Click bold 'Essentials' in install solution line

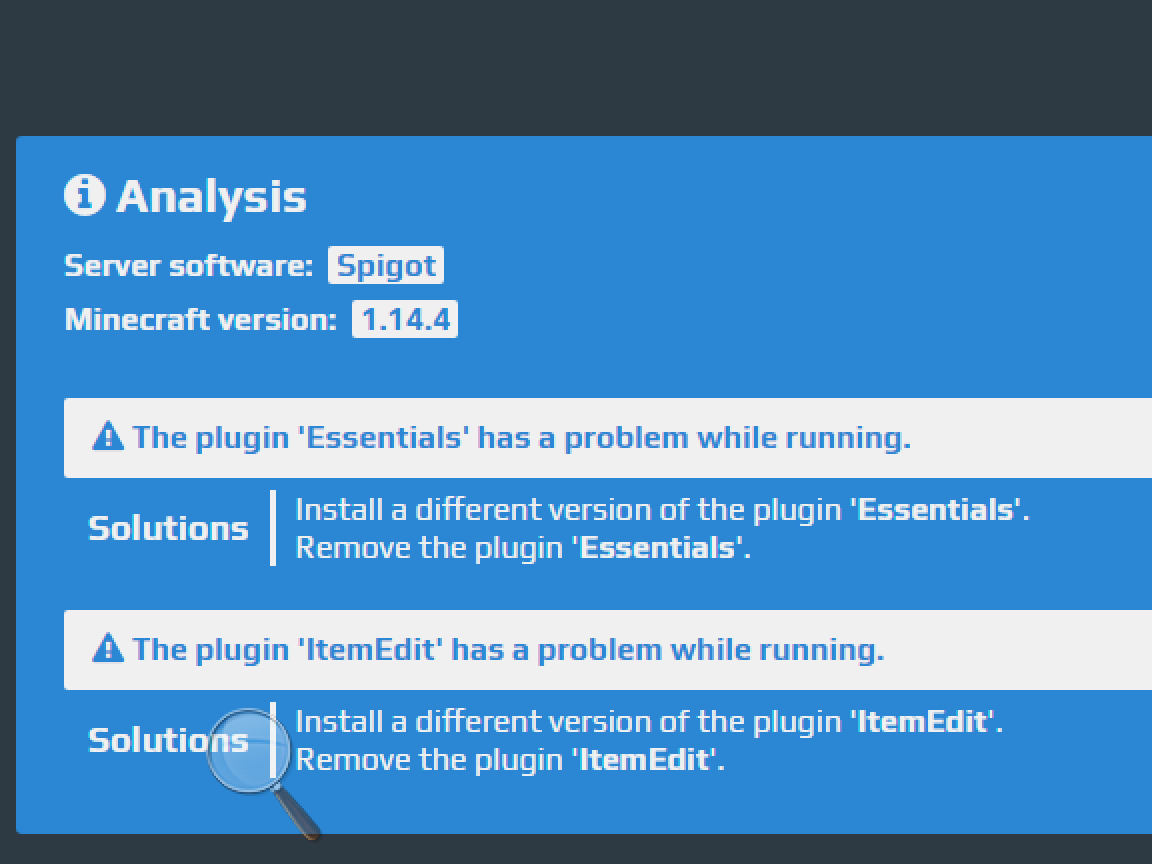[936, 509]
